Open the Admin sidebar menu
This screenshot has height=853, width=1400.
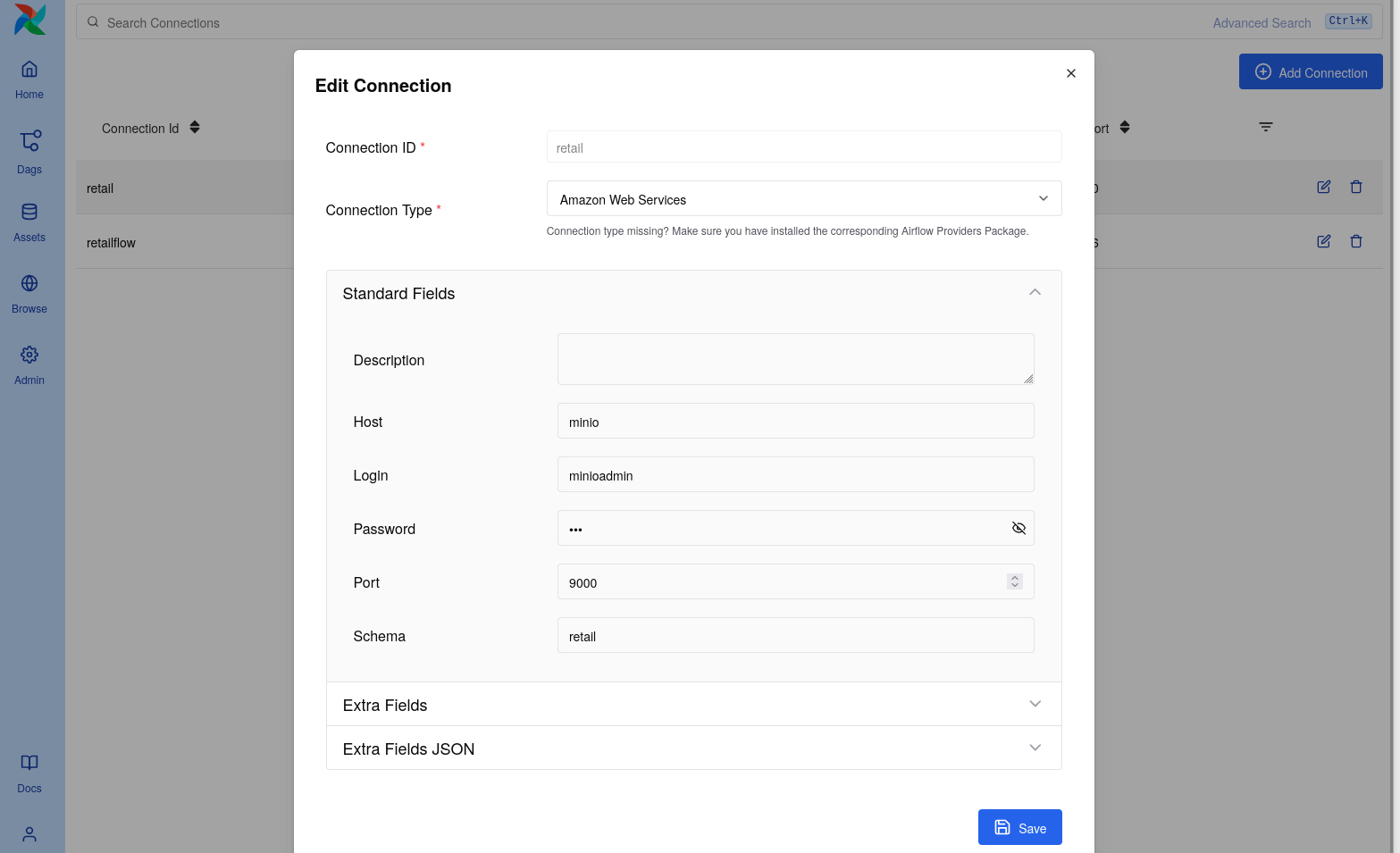(29, 365)
